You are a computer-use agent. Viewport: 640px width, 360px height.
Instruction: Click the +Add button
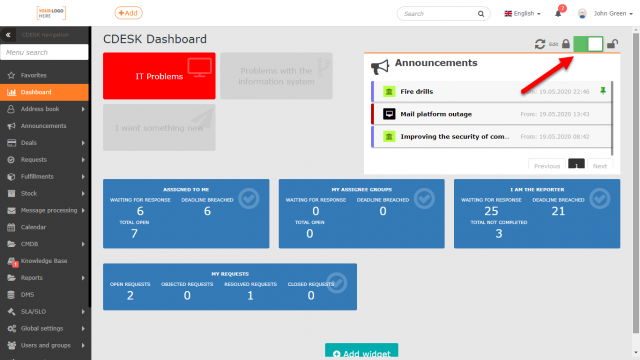click(128, 13)
